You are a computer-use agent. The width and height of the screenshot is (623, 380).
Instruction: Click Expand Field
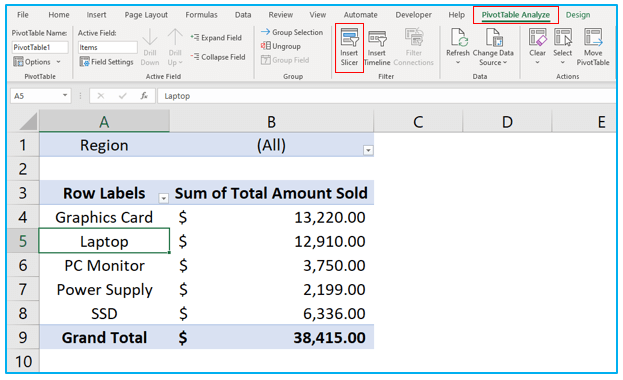pyautogui.click(x=216, y=38)
